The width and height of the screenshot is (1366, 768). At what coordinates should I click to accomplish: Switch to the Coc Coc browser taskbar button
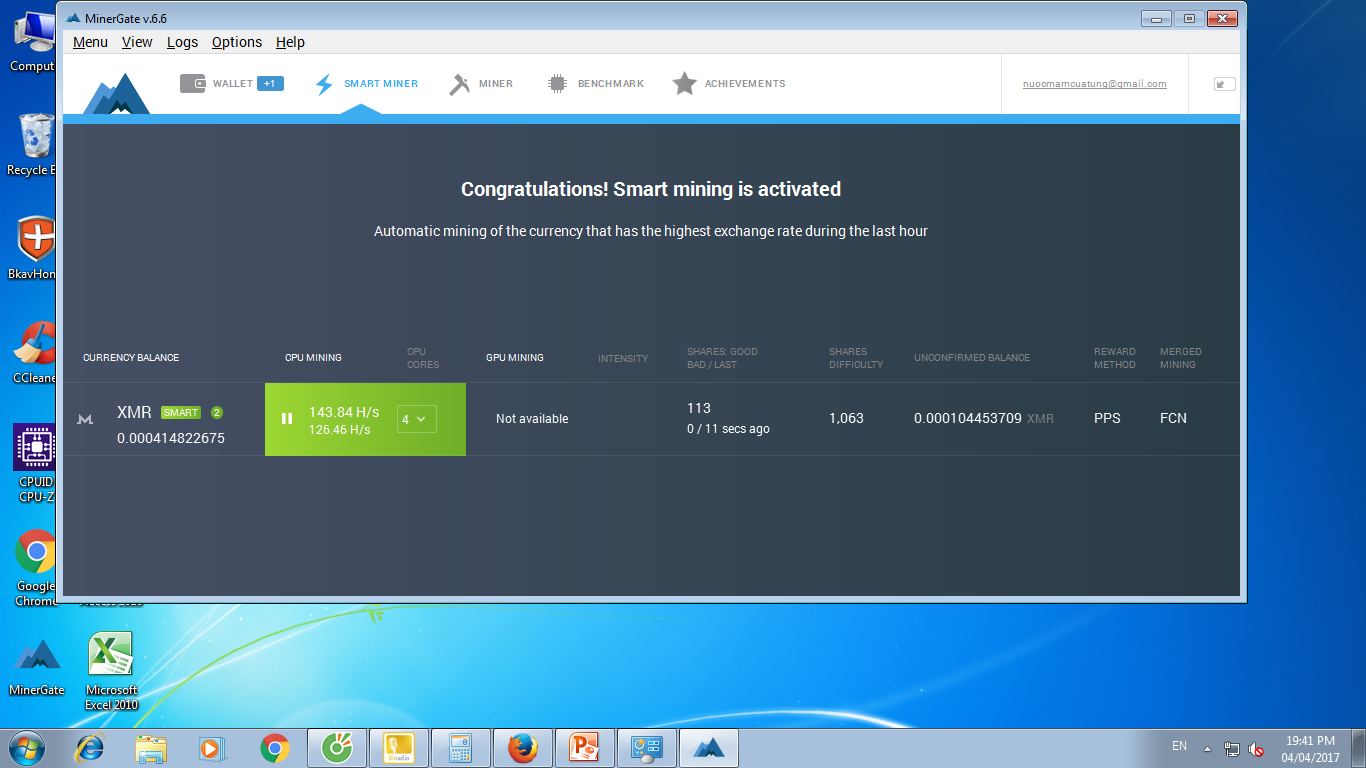pos(337,748)
